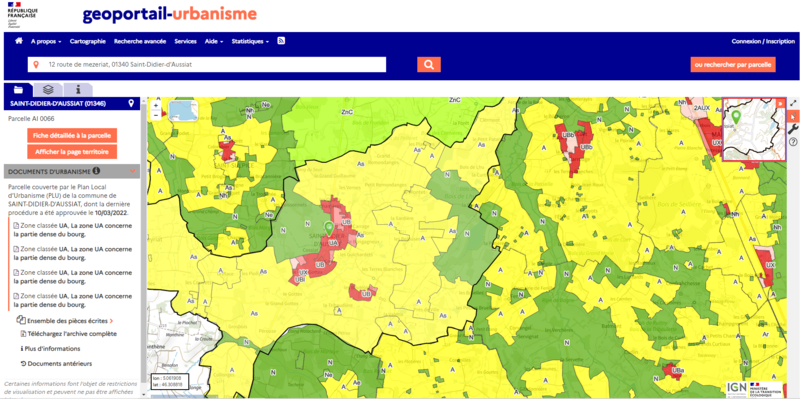Click the République Française logo
Viewport: 800px width, 399px height.
pyautogui.click(x=21, y=14)
